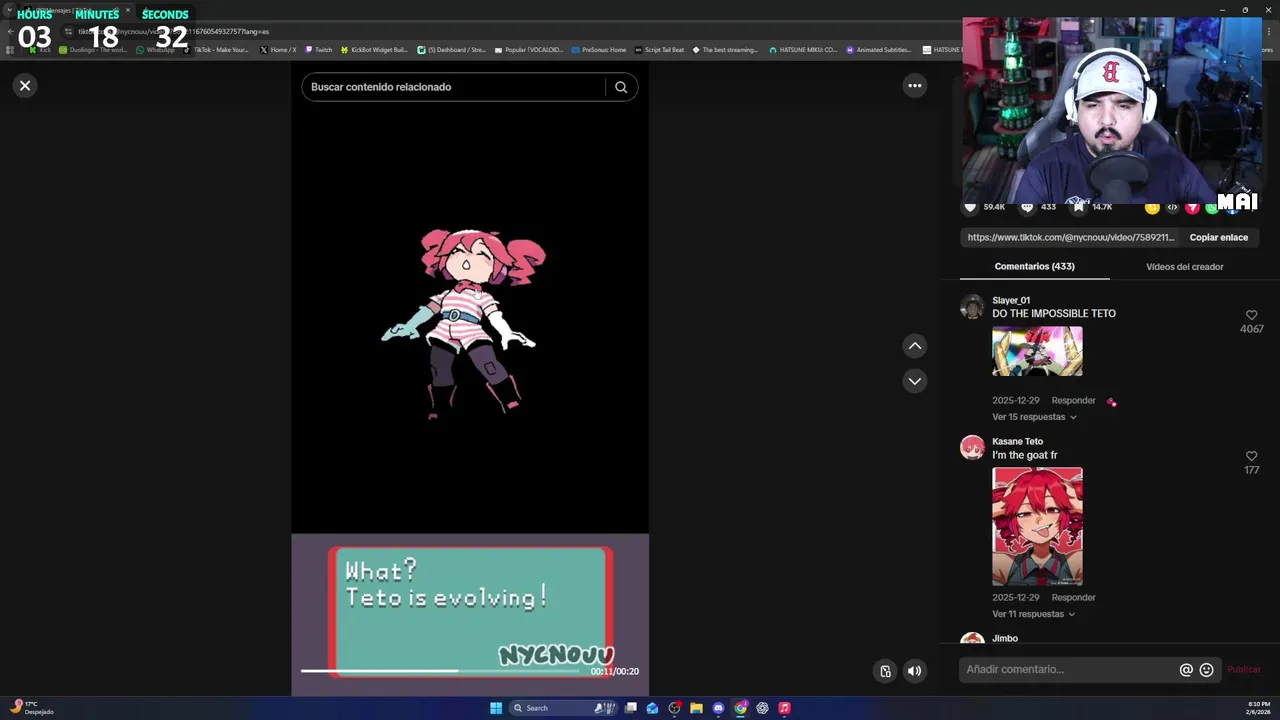Open File Explorer from the taskbar
The image size is (1280, 720).
[x=697, y=708]
